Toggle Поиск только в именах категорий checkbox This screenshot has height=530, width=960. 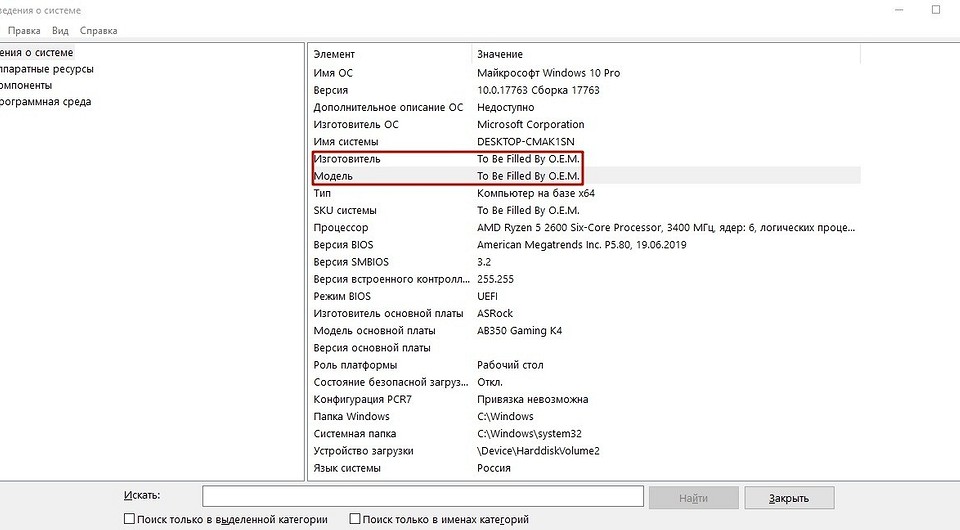coord(355,519)
